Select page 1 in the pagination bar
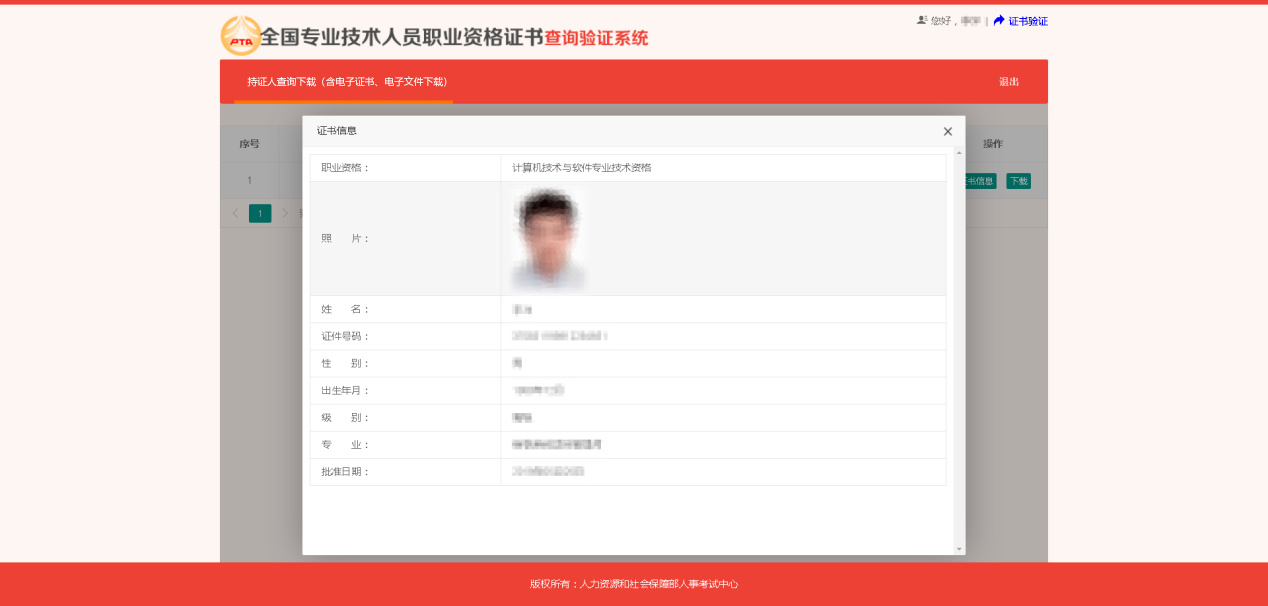The image size is (1268, 606). 259,213
